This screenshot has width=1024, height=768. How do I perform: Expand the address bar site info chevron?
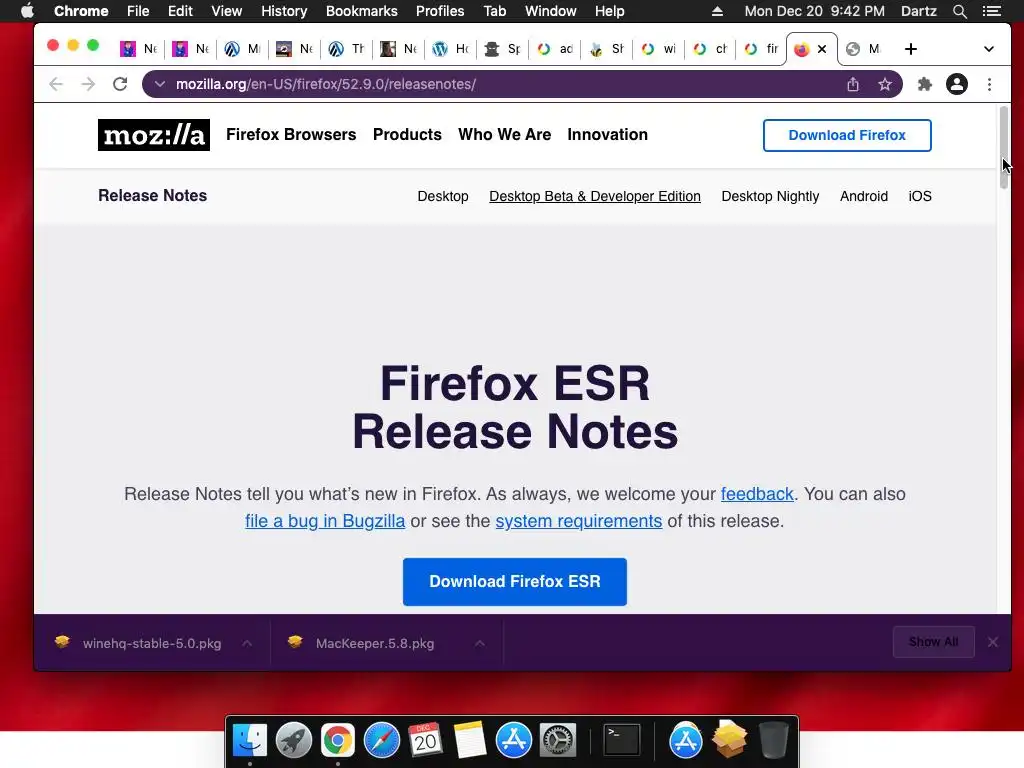(159, 84)
